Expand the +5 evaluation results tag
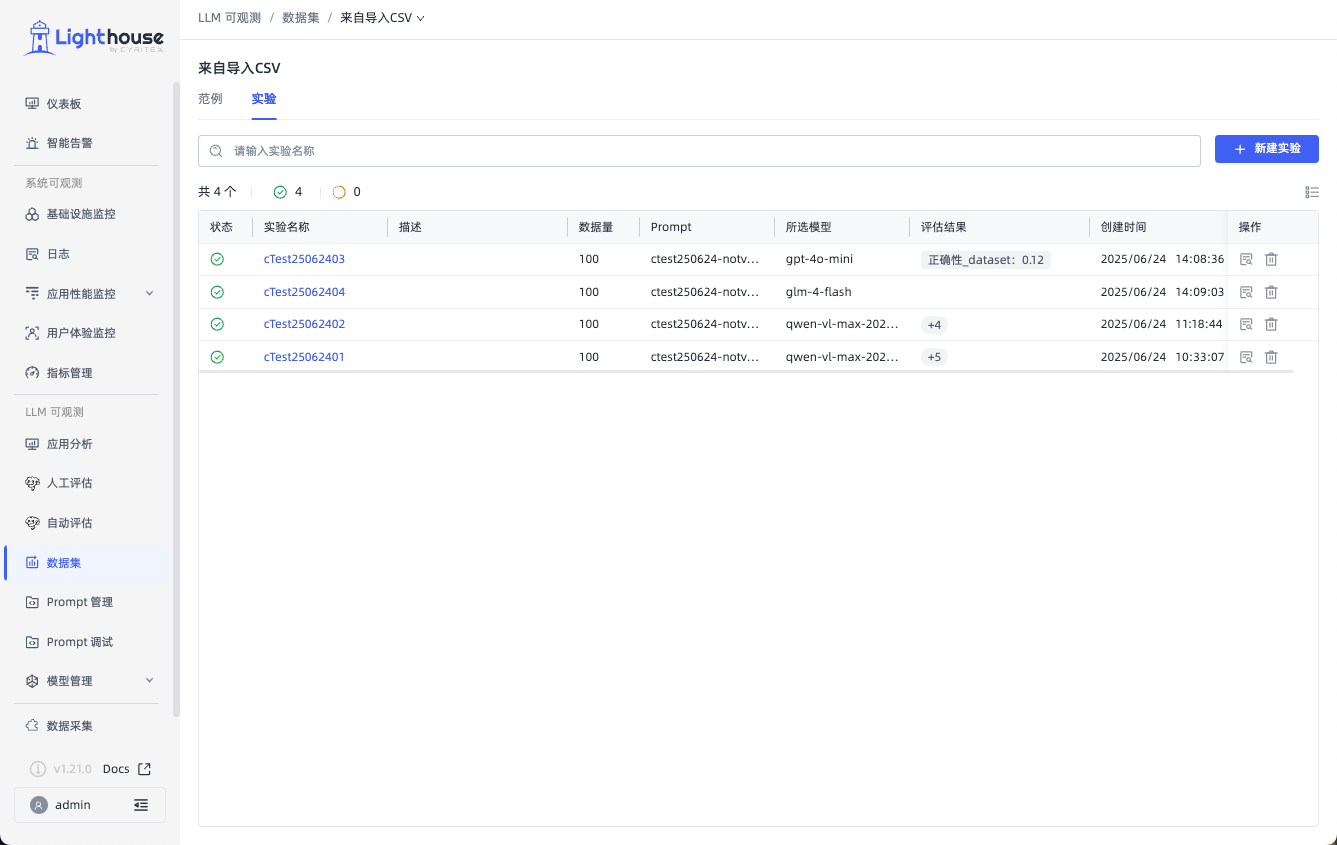 coord(934,357)
